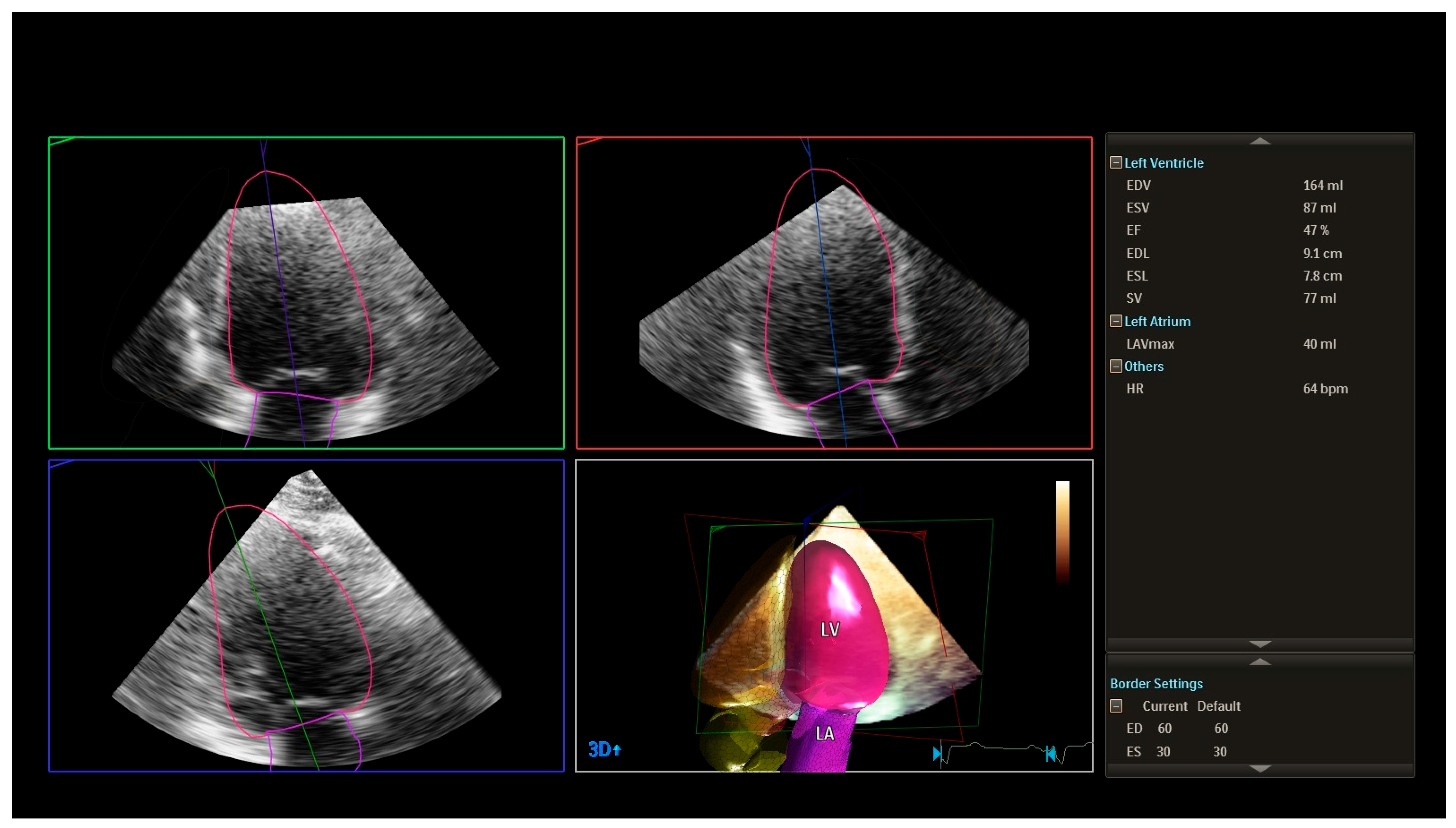Collapse the Others section
Screen dimensions: 1456x828
click(x=1116, y=366)
